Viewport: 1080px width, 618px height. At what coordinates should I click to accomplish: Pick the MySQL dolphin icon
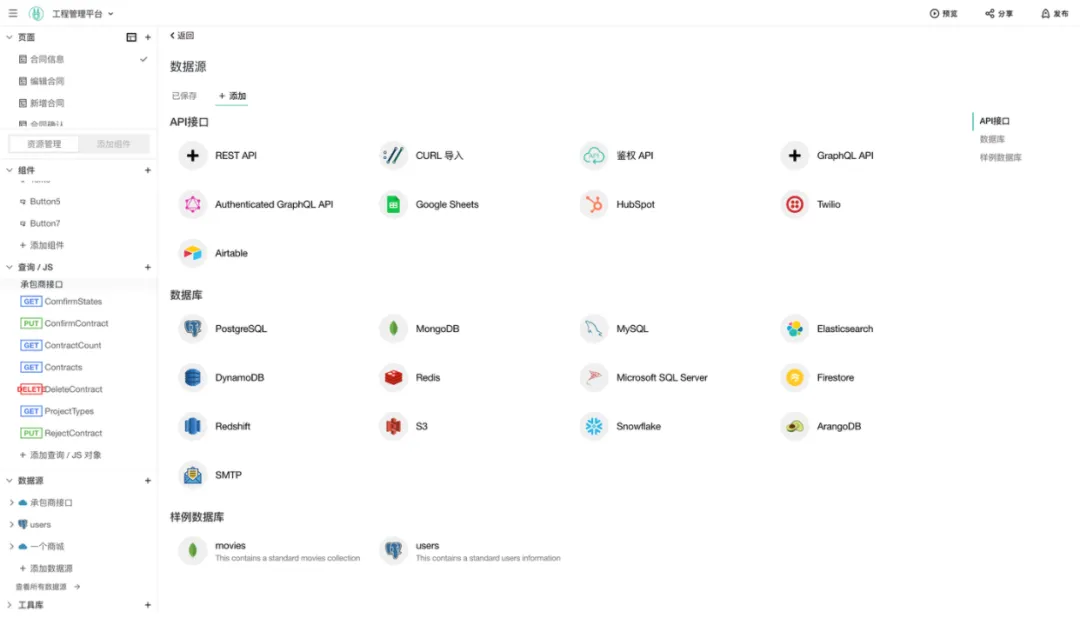(x=594, y=329)
